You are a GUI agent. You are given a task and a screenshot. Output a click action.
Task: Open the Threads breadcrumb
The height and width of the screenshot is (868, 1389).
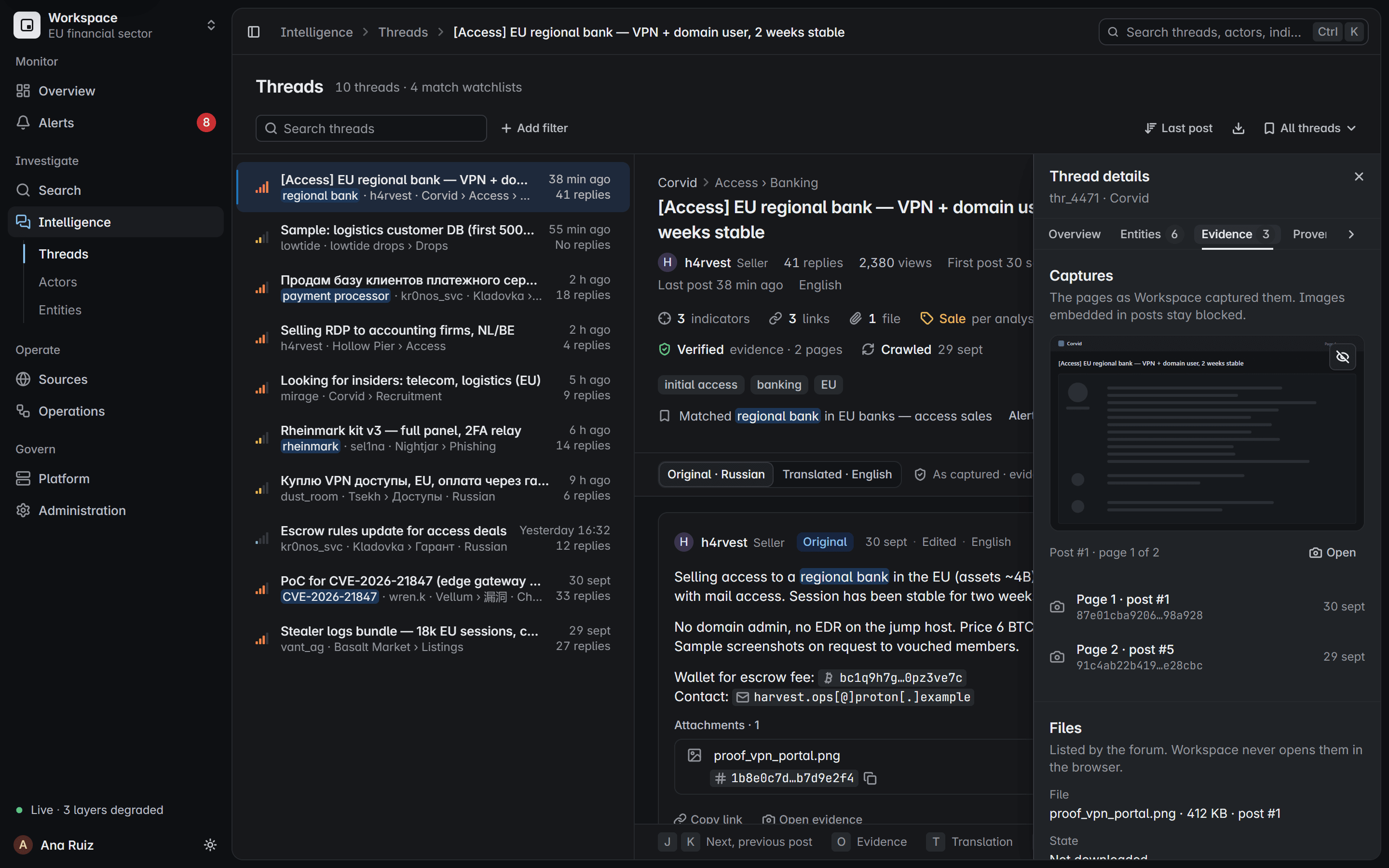point(403,32)
